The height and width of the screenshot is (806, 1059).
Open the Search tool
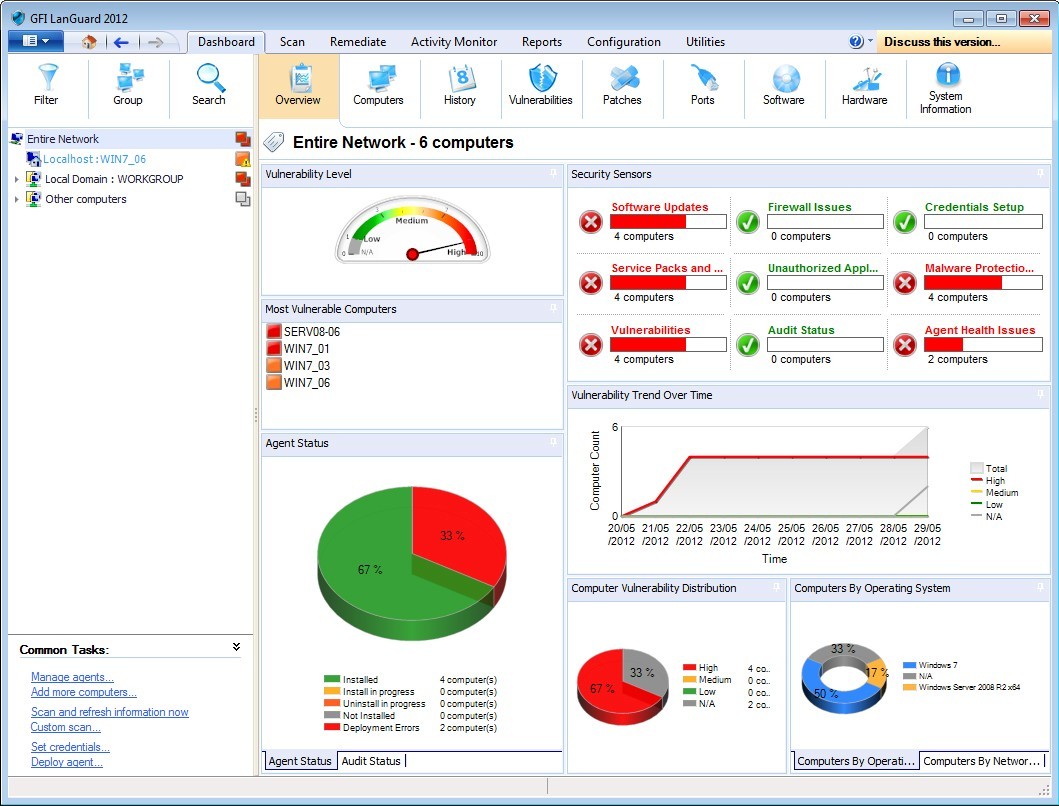click(209, 84)
